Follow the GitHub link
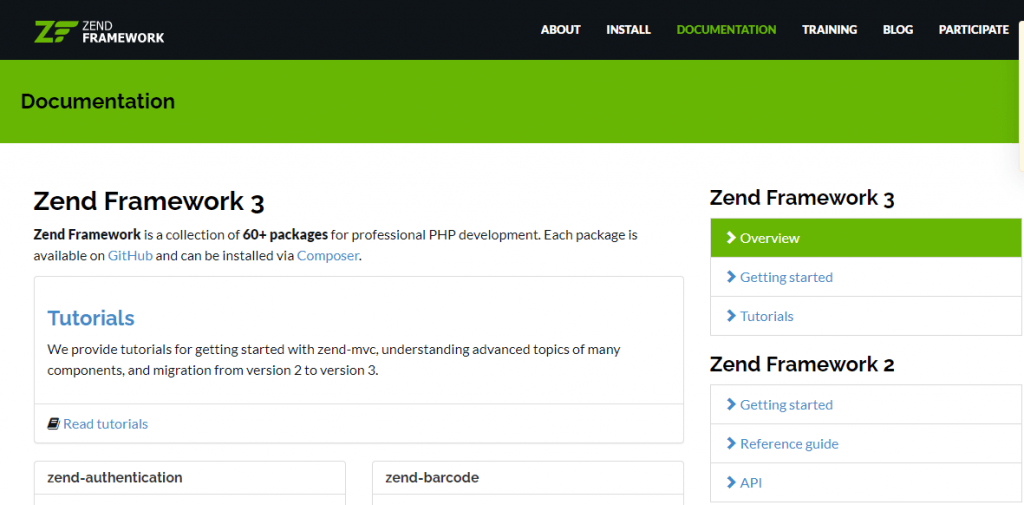The width and height of the screenshot is (1024, 505). click(x=131, y=255)
